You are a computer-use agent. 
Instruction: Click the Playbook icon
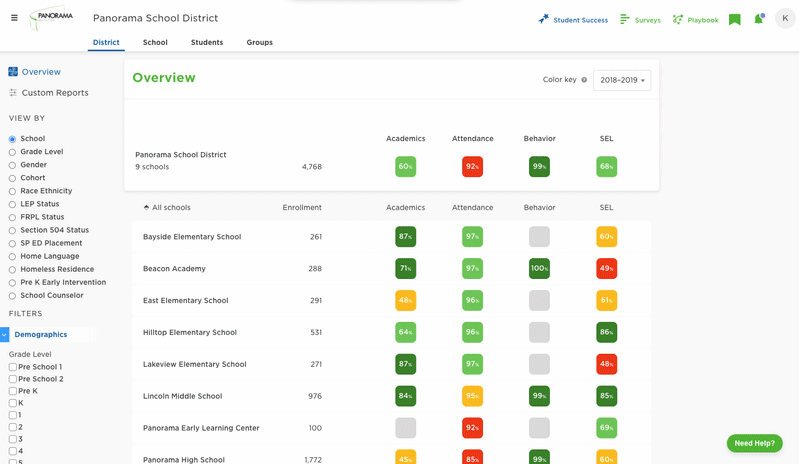(678, 19)
